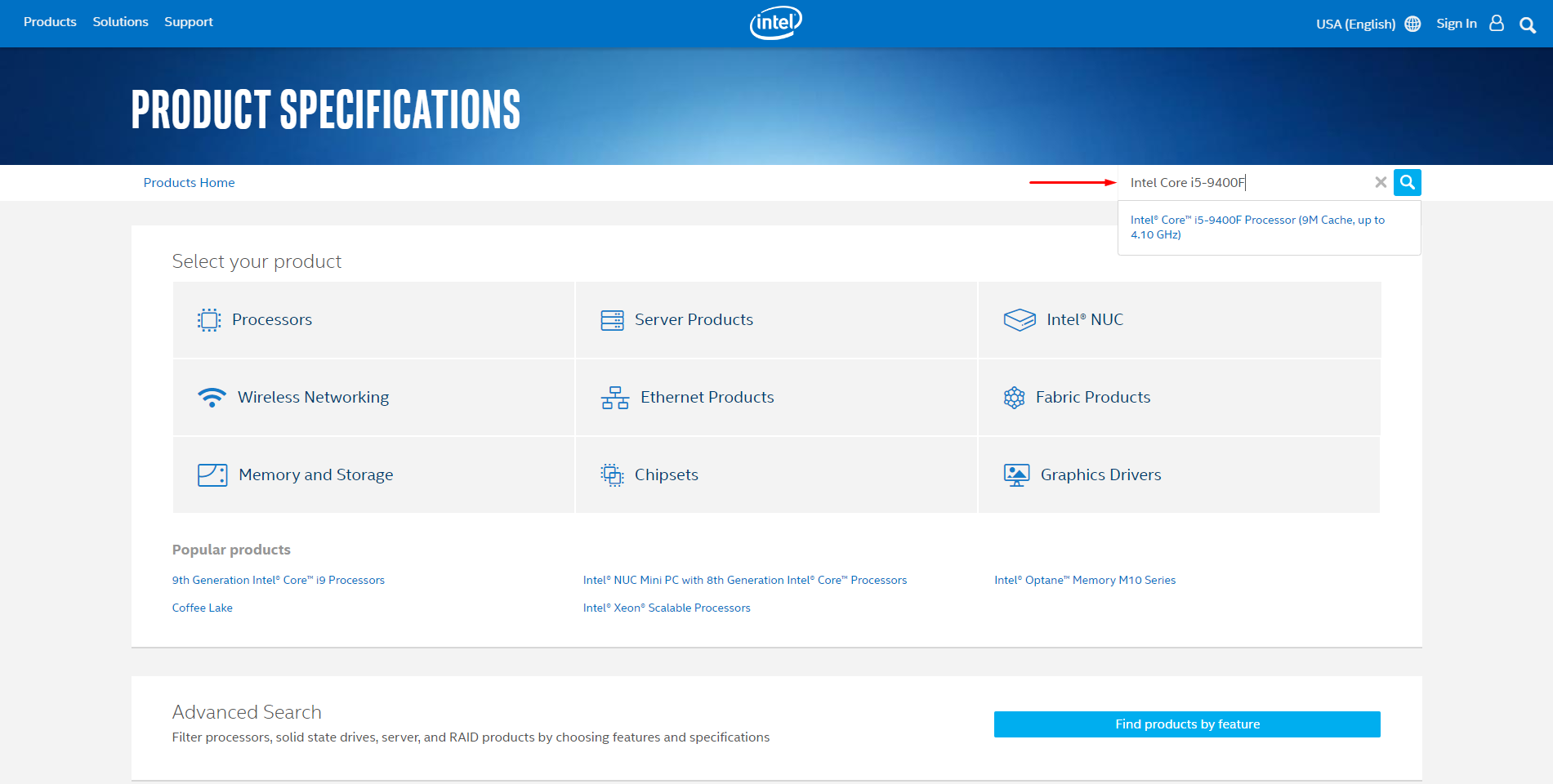Open the Memory and Storage category label
Screen dimensions: 1553x784
315,475
